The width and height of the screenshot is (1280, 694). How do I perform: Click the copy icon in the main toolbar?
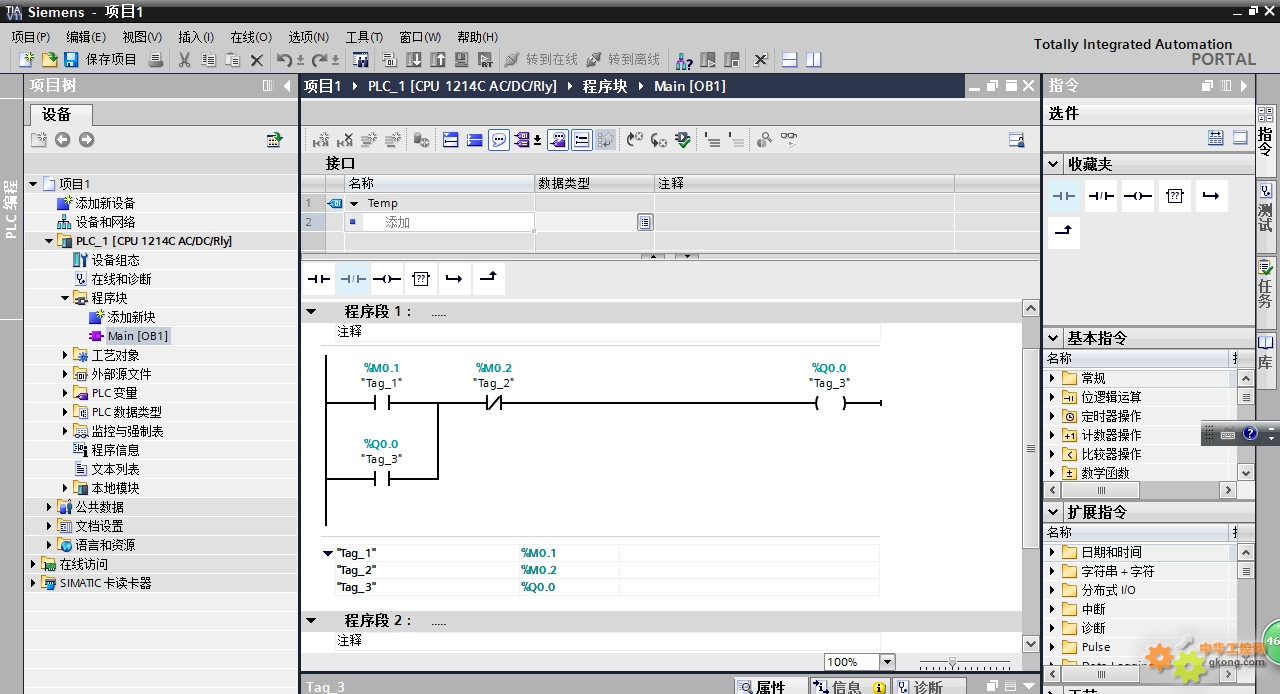point(208,60)
